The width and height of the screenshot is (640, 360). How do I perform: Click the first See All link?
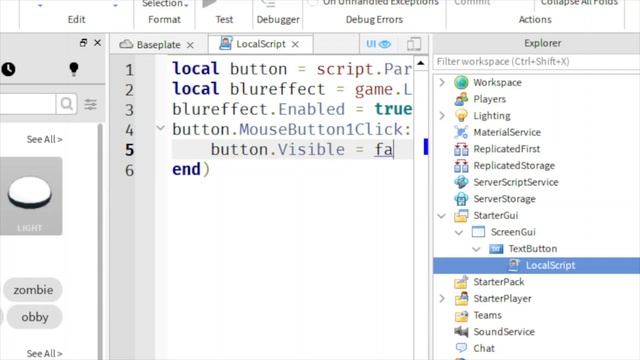click(44, 139)
